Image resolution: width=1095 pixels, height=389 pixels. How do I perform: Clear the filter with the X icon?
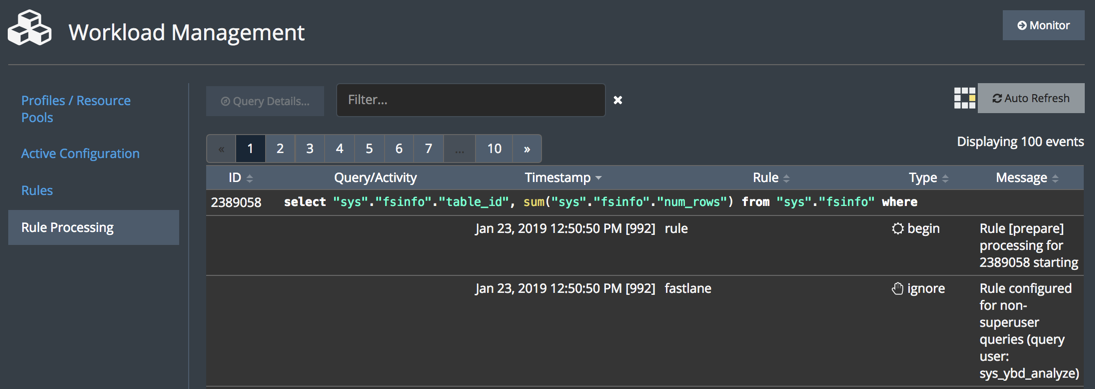[x=617, y=100]
